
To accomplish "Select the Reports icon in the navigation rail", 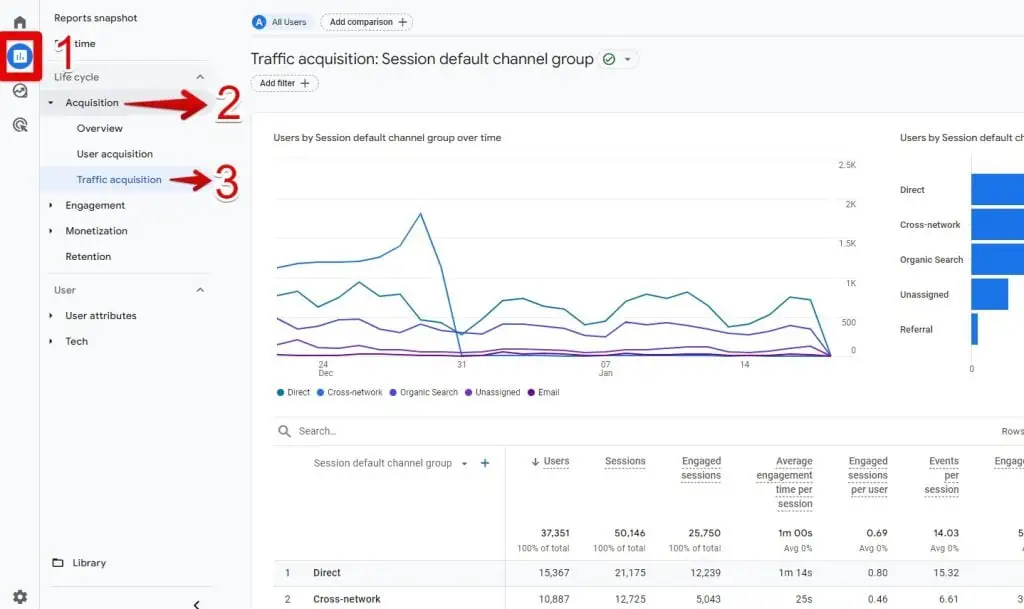I will (18, 56).
